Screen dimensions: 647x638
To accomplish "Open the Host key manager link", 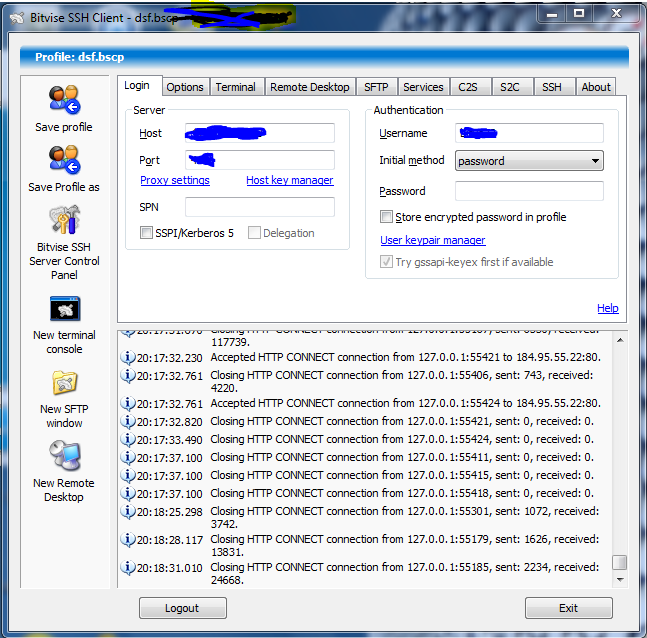I will click(x=290, y=180).
